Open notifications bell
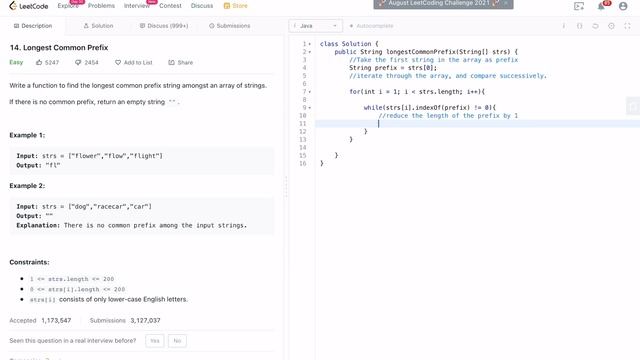The image size is (640, 360). click(x=601, y=6)
